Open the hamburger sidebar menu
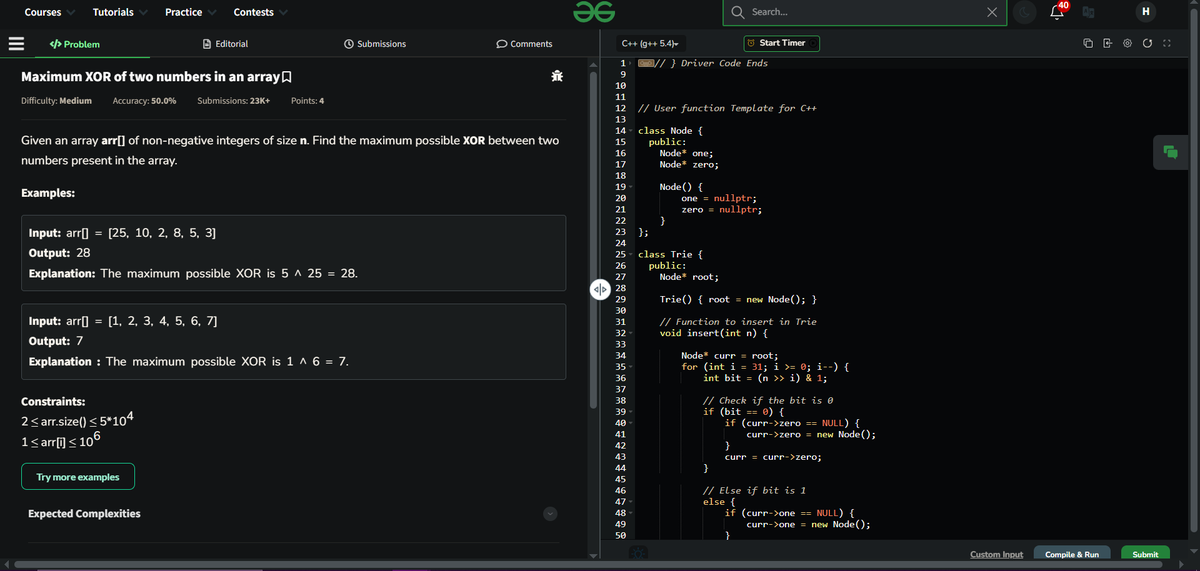Image resolution: width=1200 pixels, height=571 pixels. [x=15, y=44]
